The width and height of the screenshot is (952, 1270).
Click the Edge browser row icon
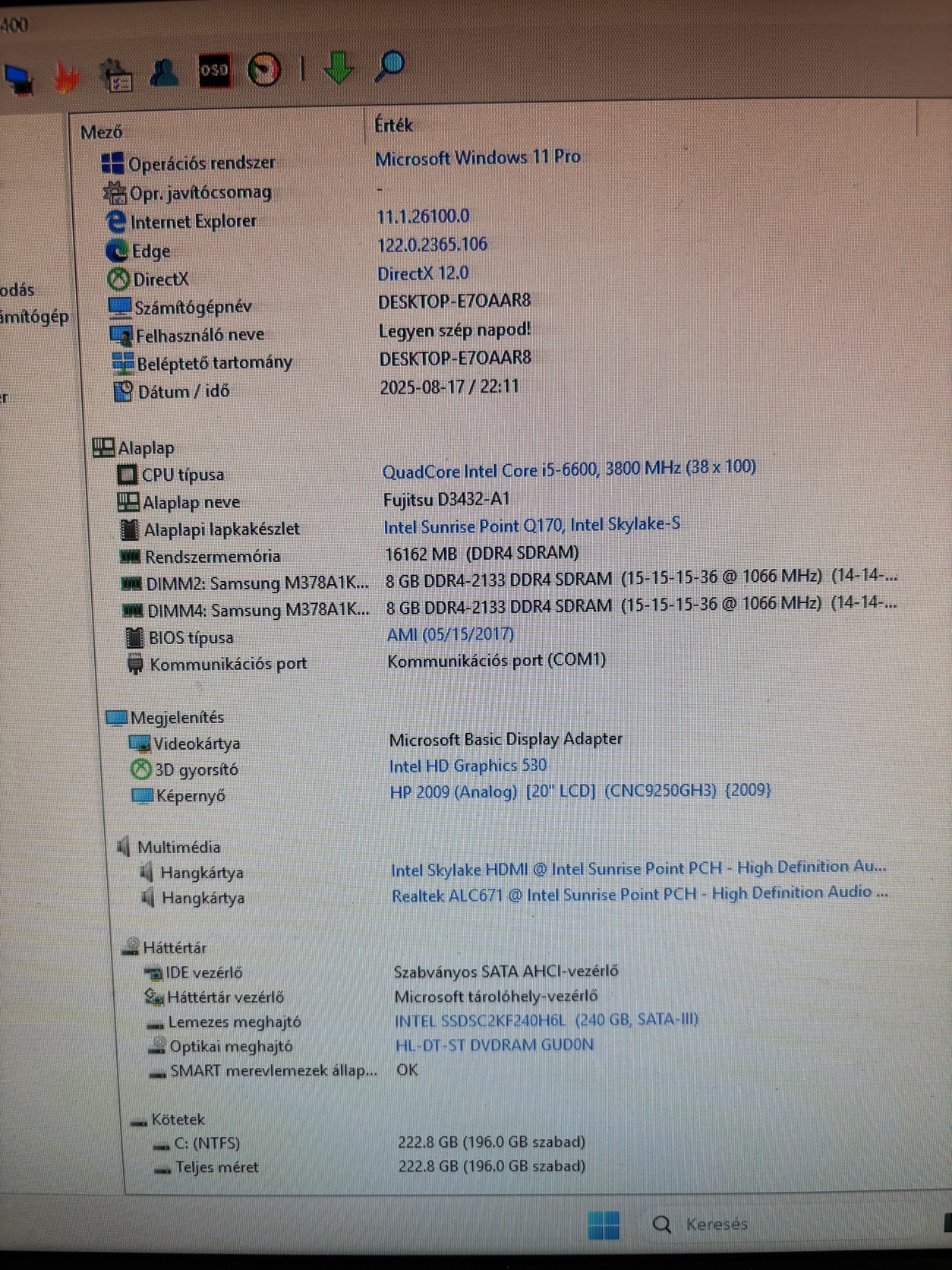pyautogui.click(x=118, y=251)
